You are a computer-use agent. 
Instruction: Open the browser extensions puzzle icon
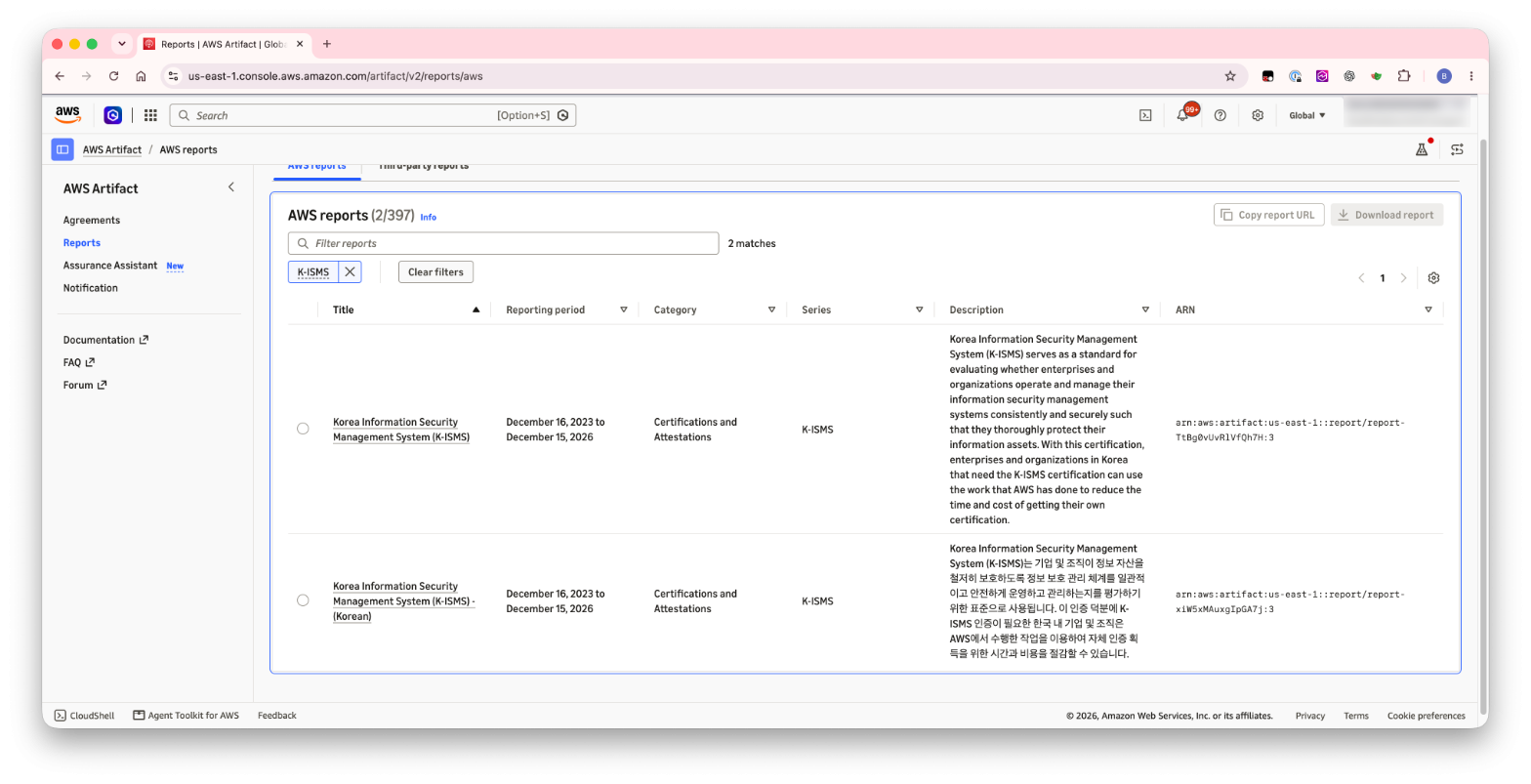coord(1404,76)
